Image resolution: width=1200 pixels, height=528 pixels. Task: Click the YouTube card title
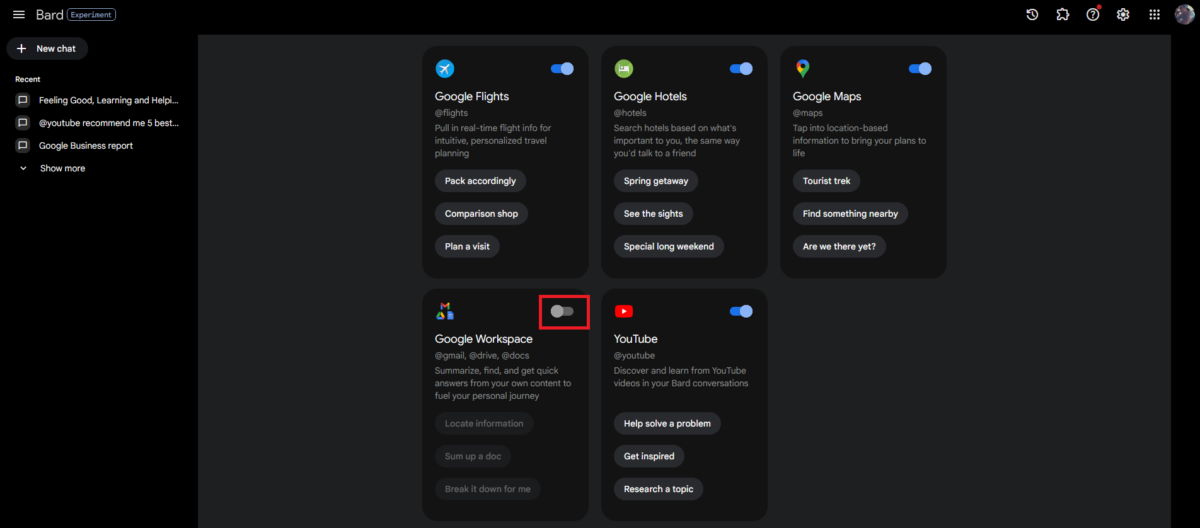pos(636,339)
